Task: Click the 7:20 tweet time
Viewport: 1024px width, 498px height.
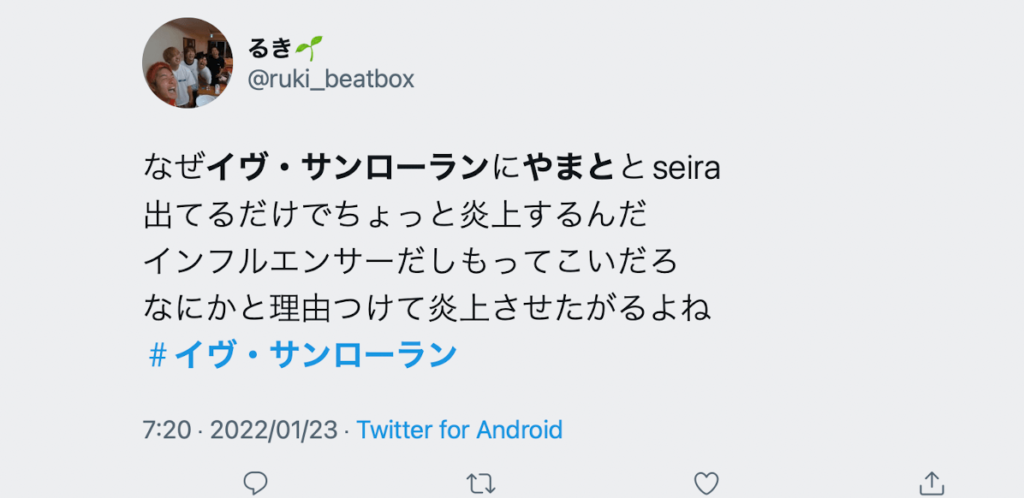Action: pyautogui.click(x=167, y=430)
